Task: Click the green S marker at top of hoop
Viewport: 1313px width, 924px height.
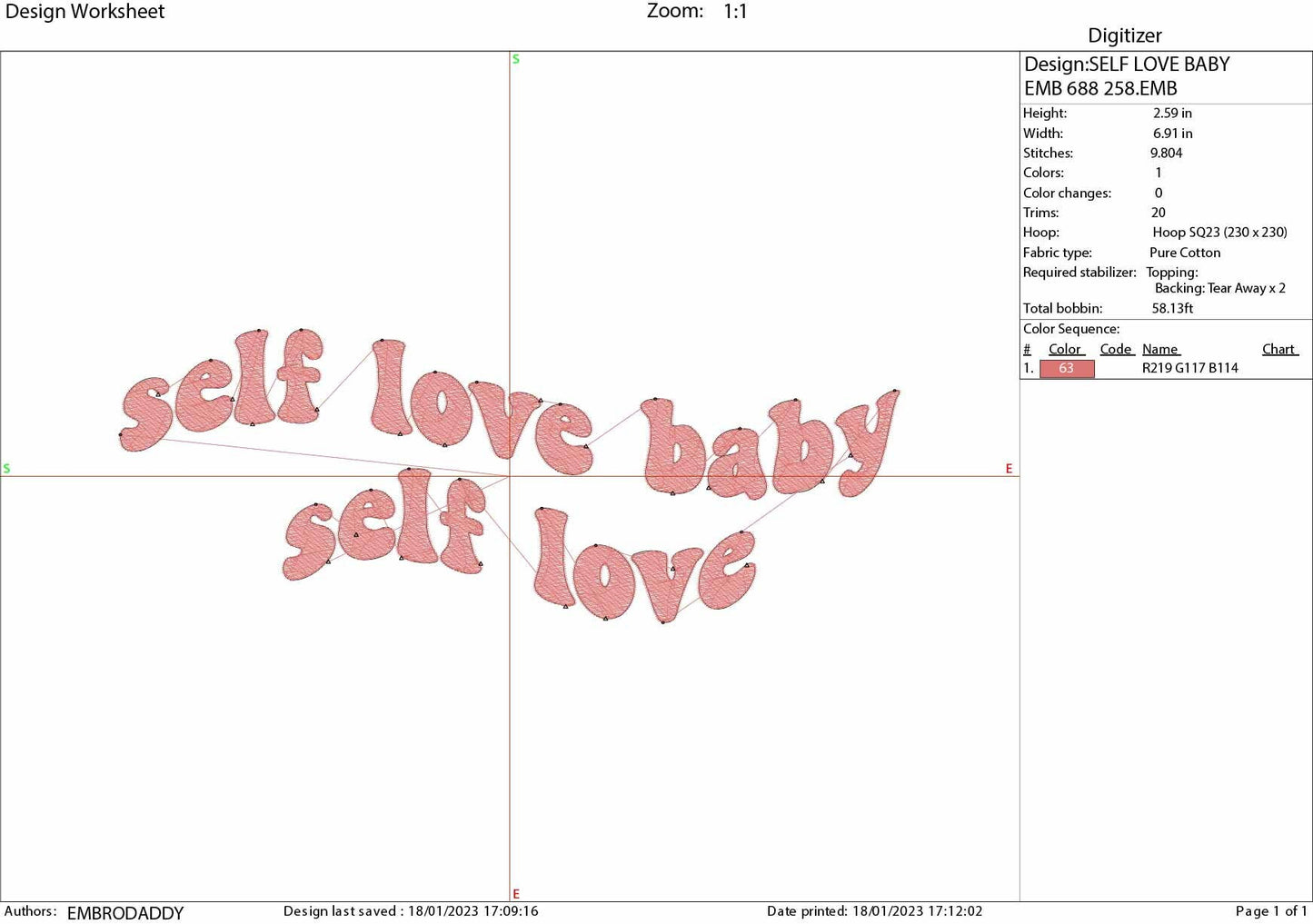Action: (x=515, y=59)
